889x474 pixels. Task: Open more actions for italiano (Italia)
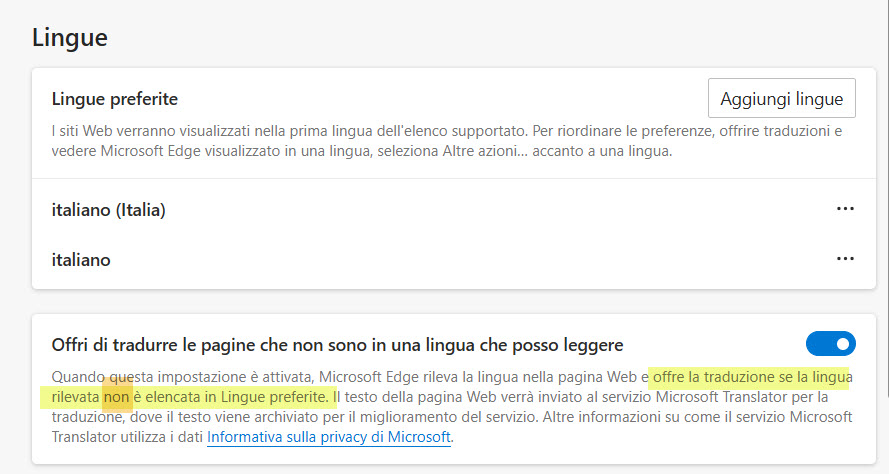coord(845,209)
